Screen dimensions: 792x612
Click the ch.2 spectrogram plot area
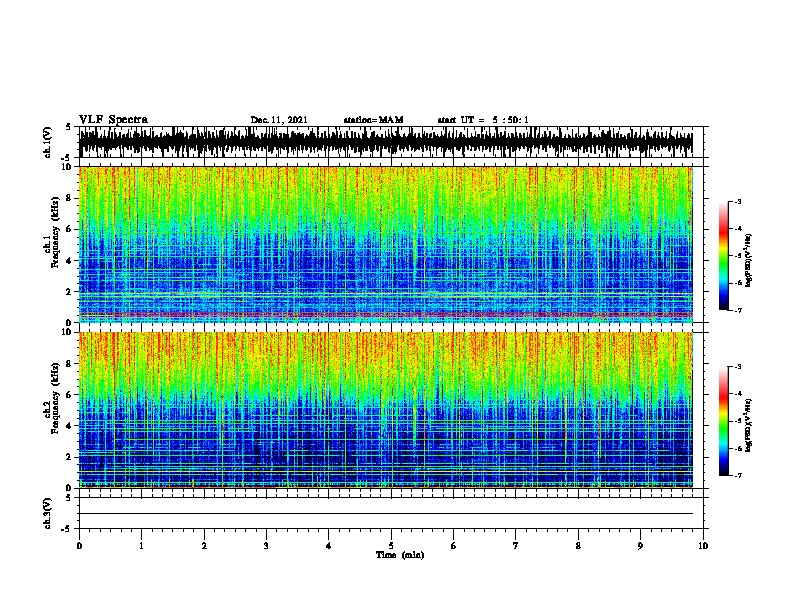point(386,410)
